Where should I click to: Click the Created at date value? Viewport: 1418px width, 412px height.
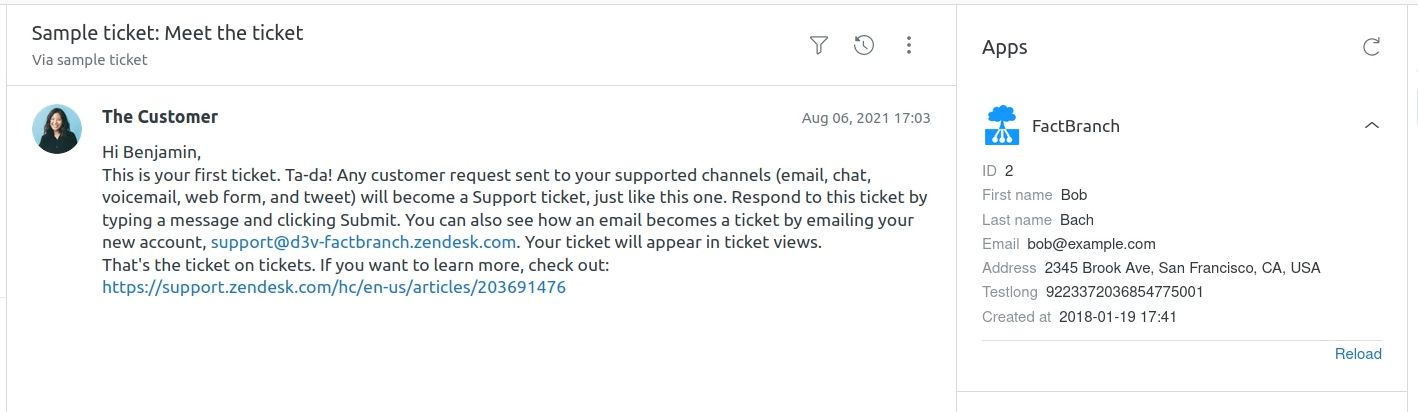point(1118,317)
